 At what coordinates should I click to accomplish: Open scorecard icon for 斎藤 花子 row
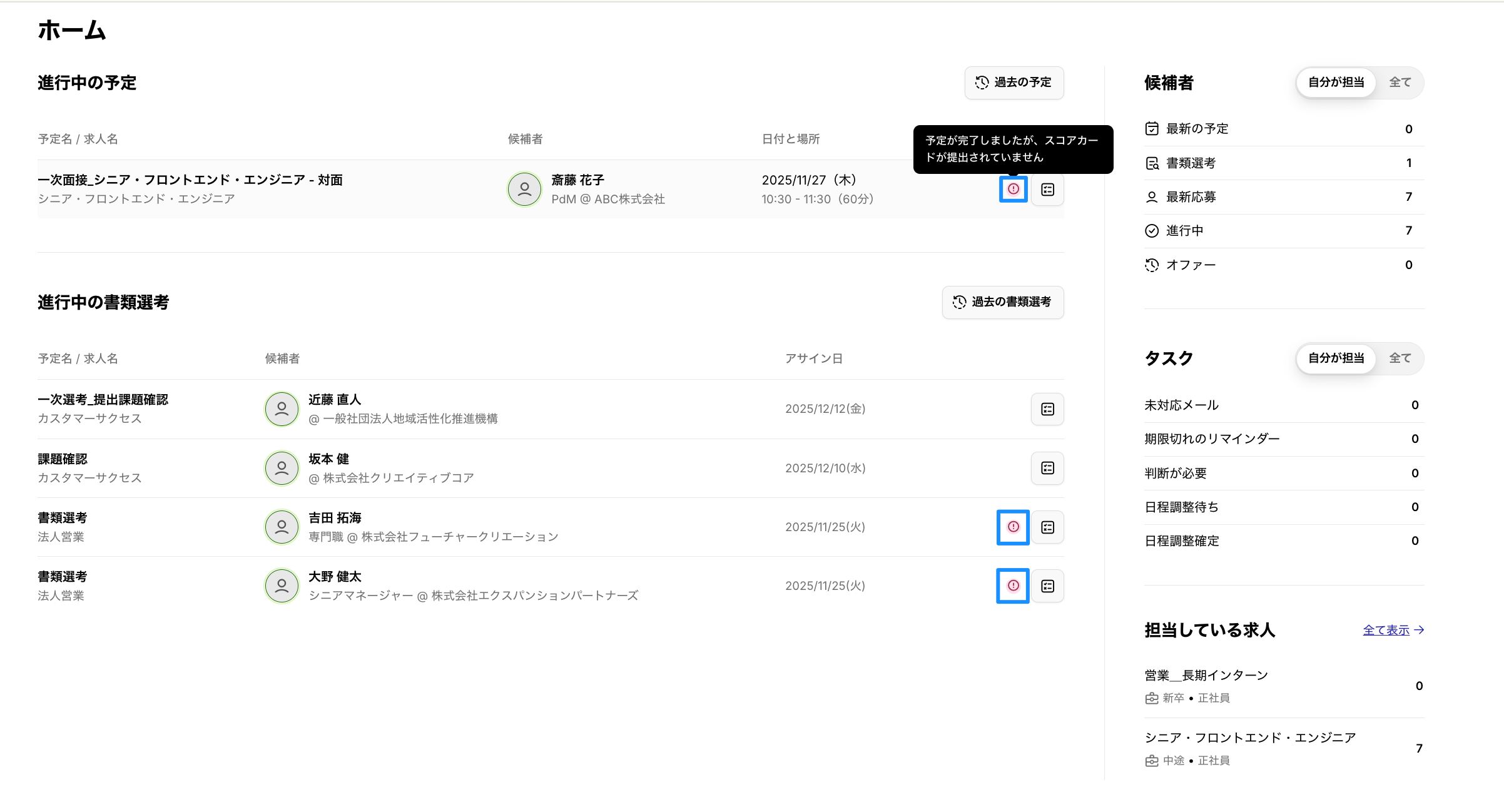(x=1047, y=190)
